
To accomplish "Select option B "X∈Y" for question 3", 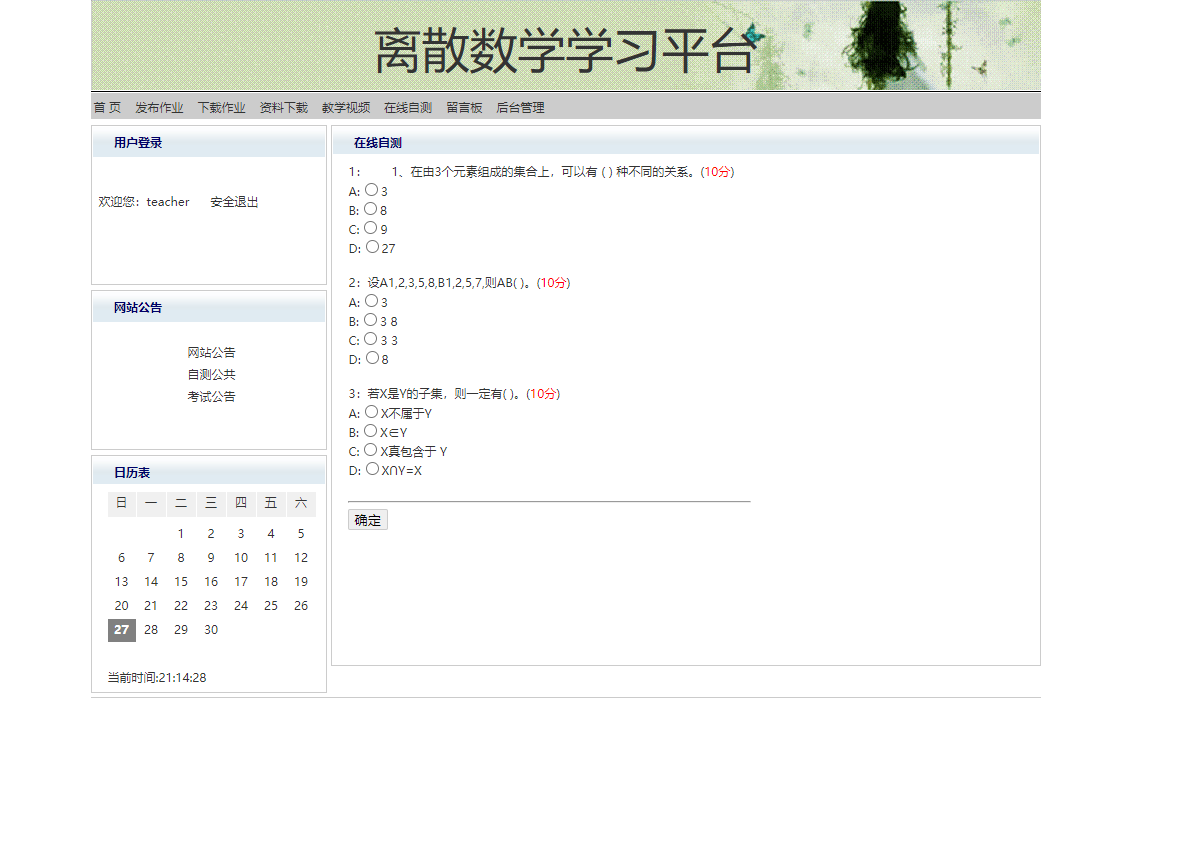I will click(370, 431).
